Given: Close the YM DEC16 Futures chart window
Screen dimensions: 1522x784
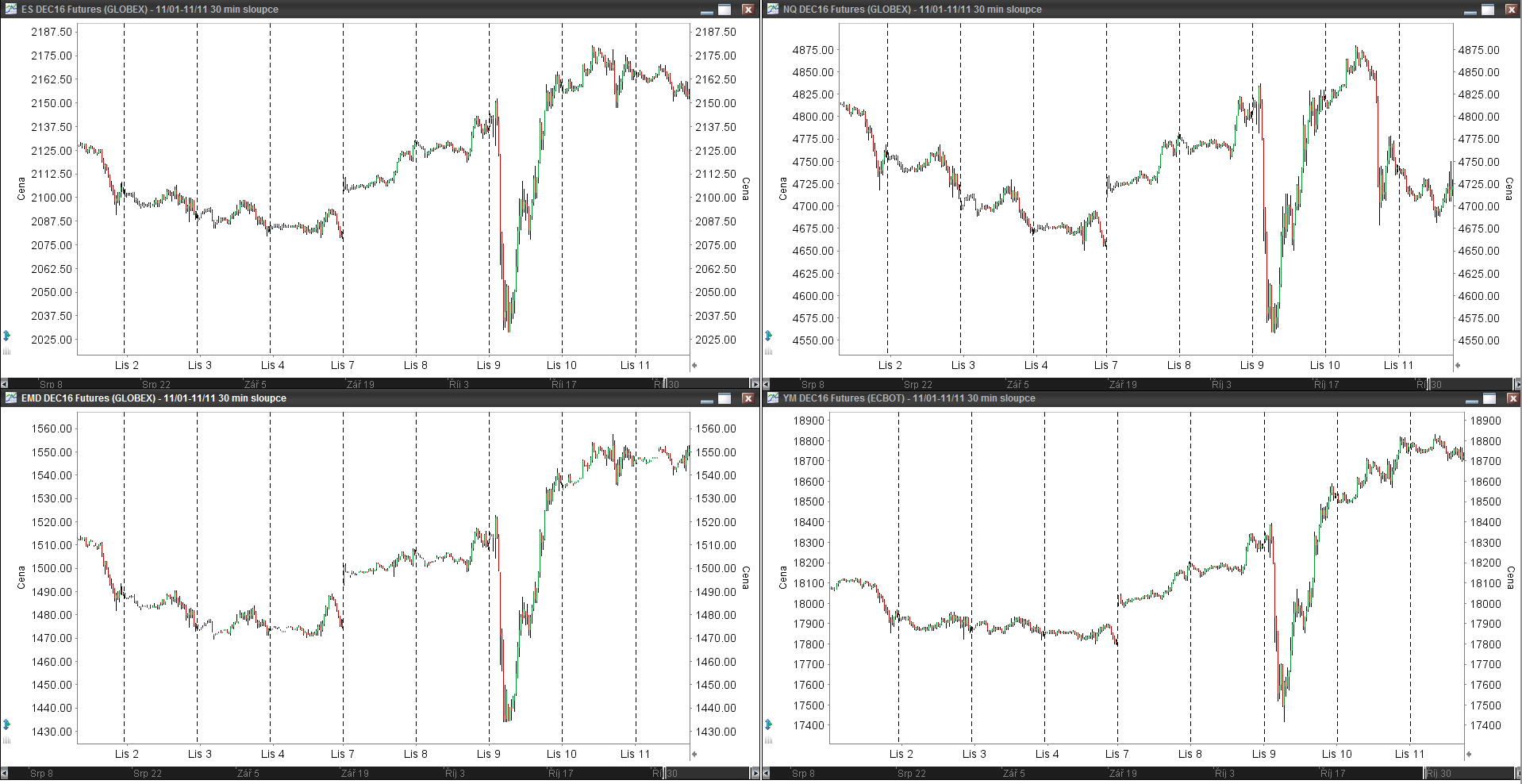Looking at the screenshot, I should point(1512,398).
